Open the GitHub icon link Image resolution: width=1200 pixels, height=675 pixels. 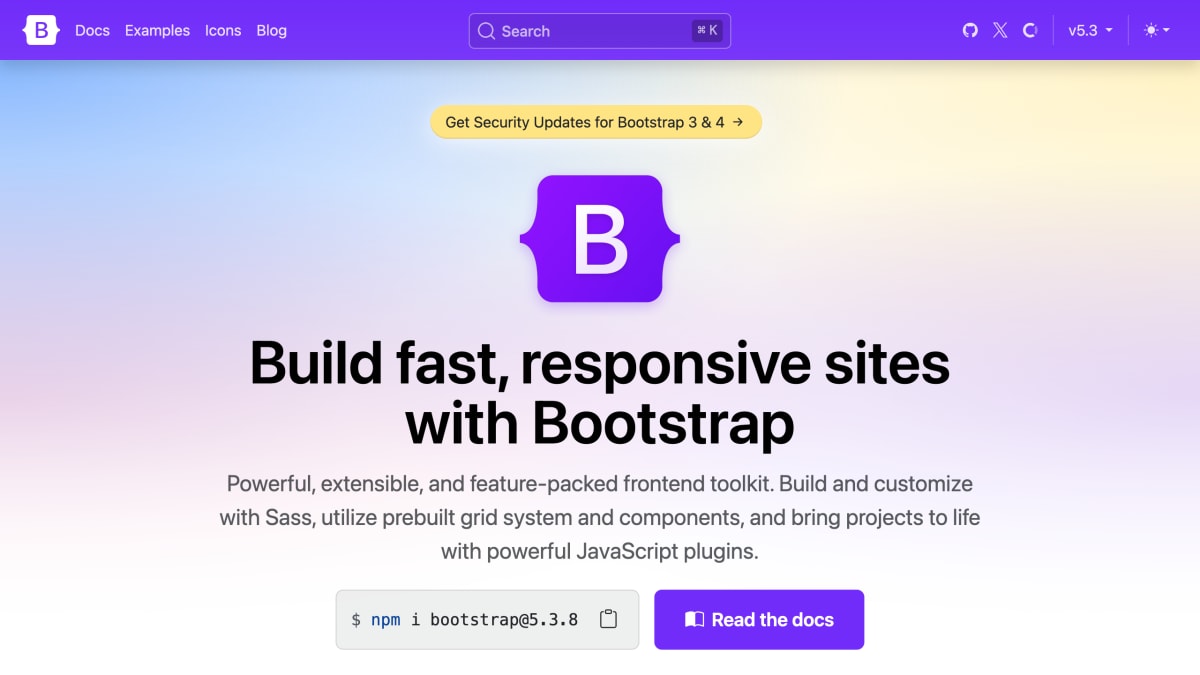pos(970,30)
